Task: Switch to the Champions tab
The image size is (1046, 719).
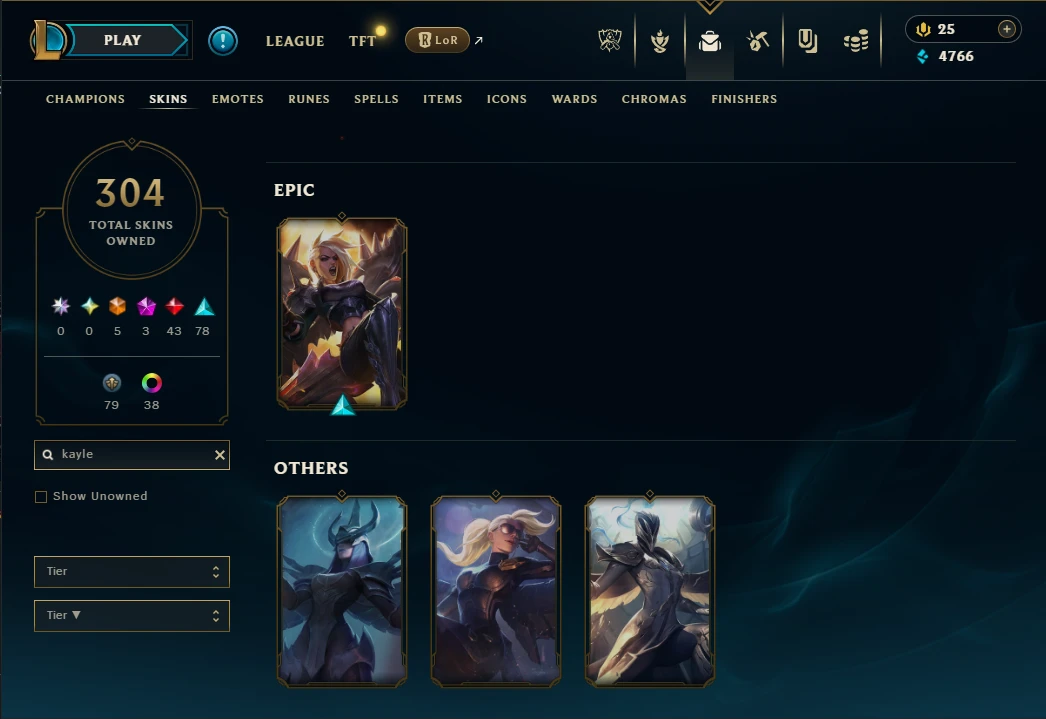Action: [85, 99]
